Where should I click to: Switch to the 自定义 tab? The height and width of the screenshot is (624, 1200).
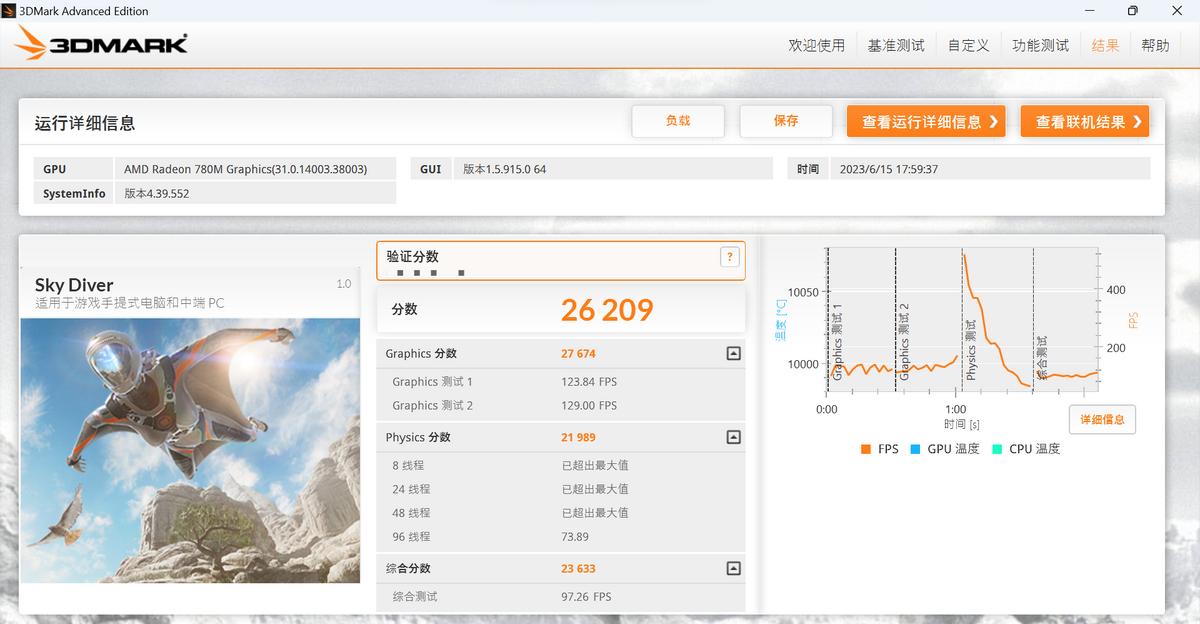coord(967,45)
